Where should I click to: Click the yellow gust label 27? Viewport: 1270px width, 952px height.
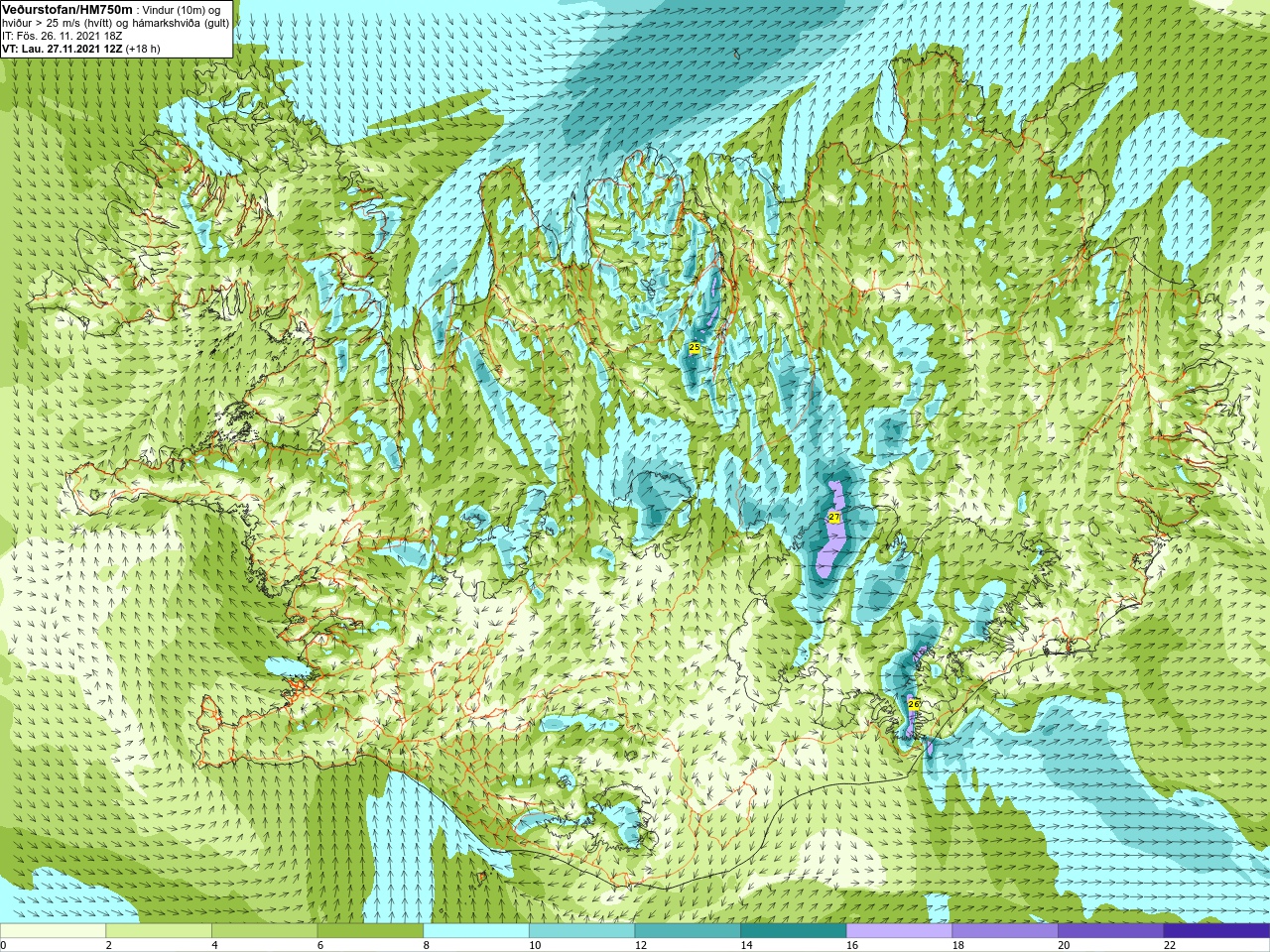pos(833,518)
